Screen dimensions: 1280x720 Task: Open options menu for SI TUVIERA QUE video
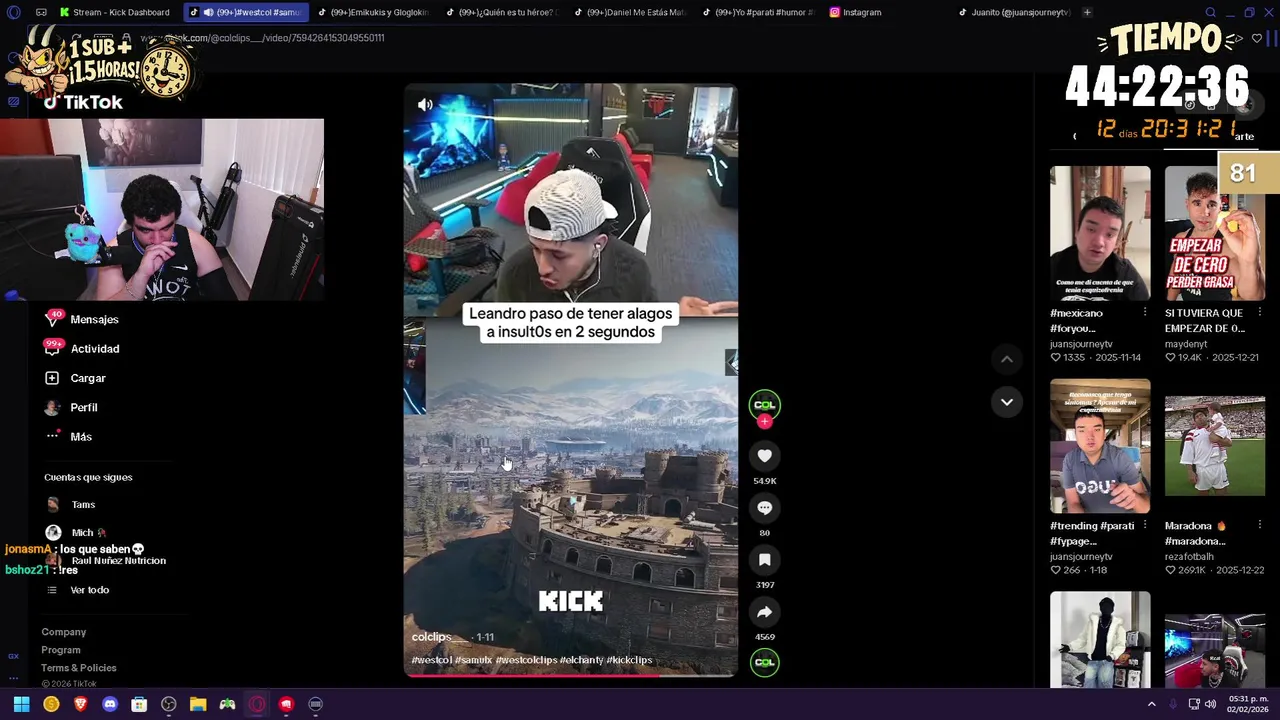pos(1259,313)
